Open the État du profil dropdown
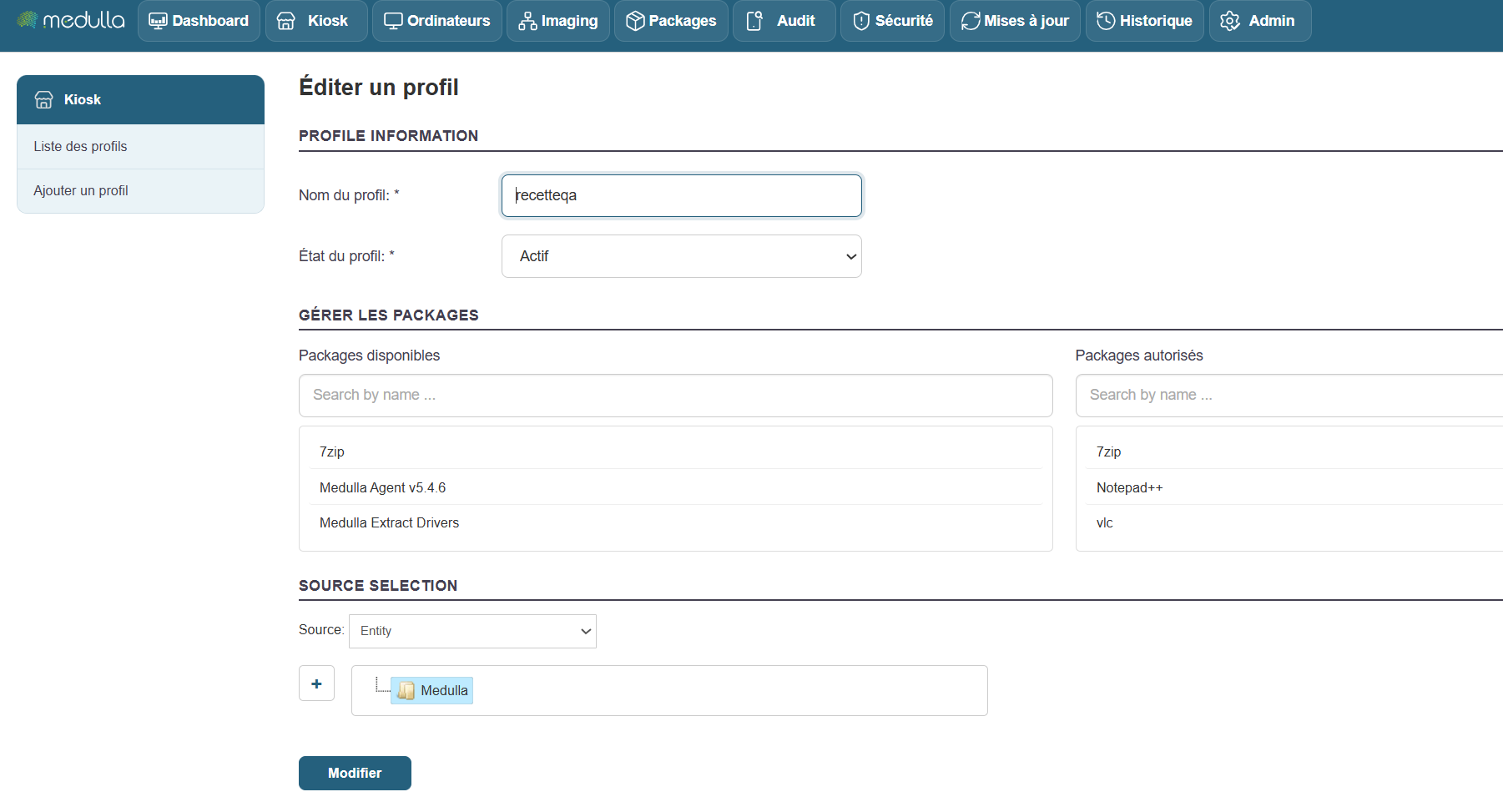The width and height of the screenshot is (1503, 812). [681, 256]
